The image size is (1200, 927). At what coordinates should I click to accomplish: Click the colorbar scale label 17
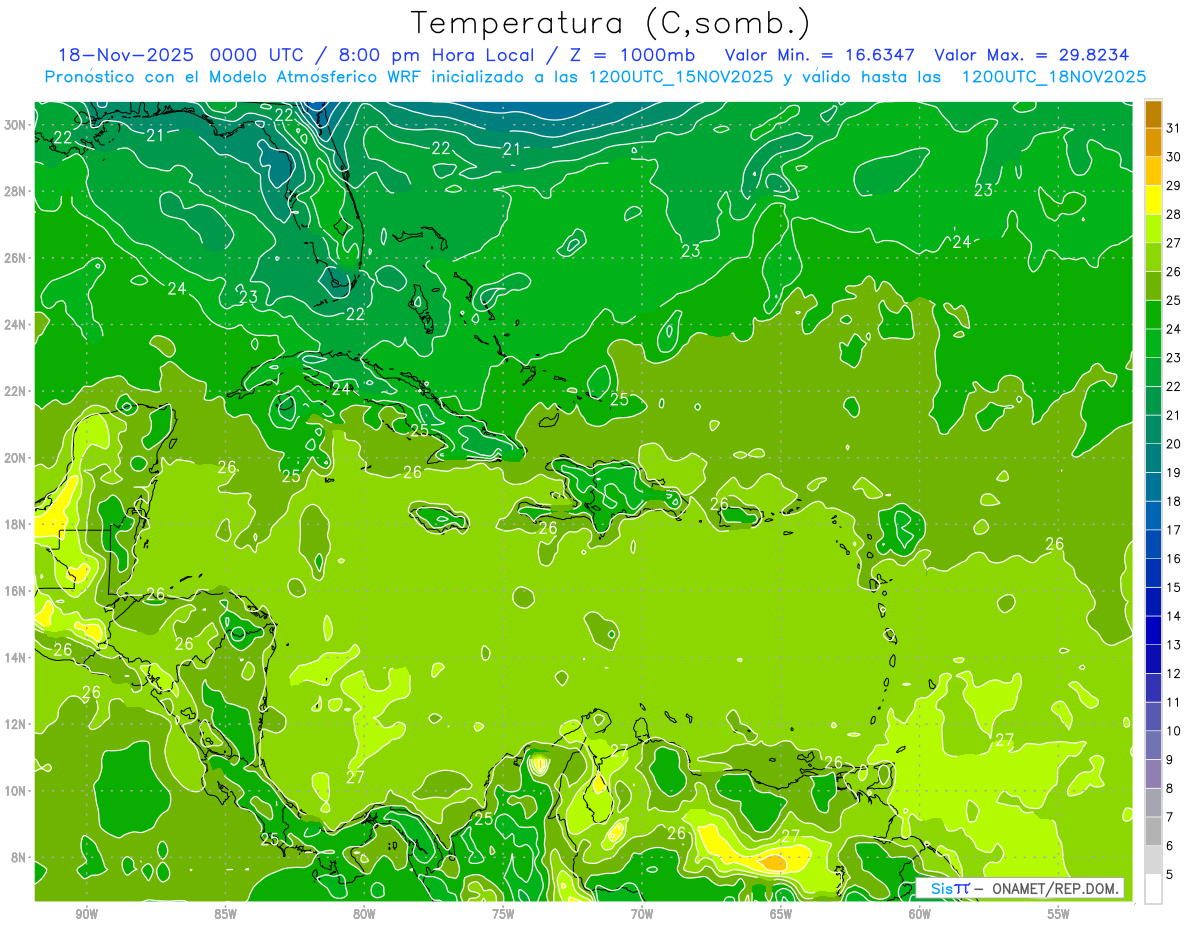(x=1174, y=530)
